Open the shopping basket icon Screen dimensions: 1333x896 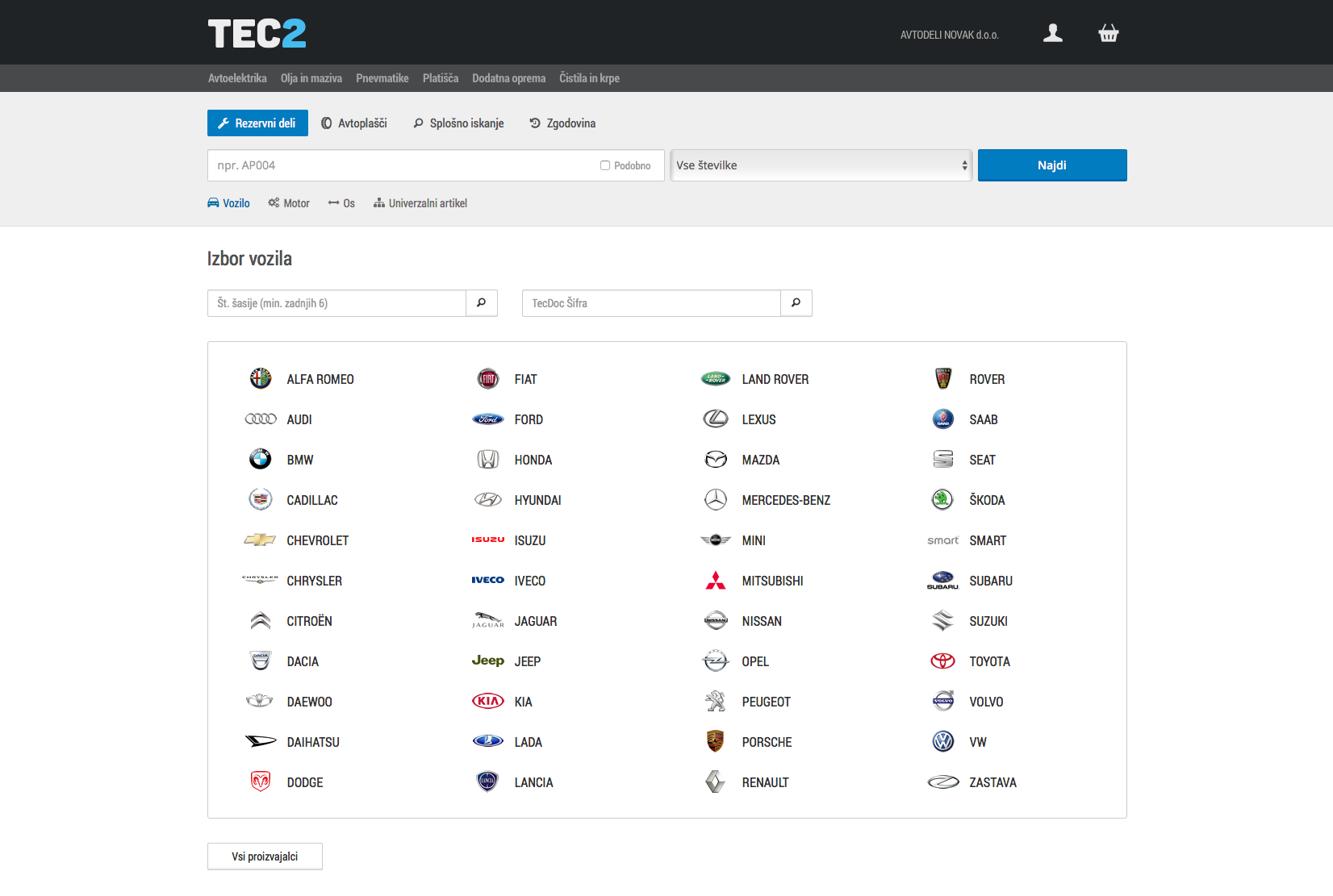click(x=1109, y=33)
